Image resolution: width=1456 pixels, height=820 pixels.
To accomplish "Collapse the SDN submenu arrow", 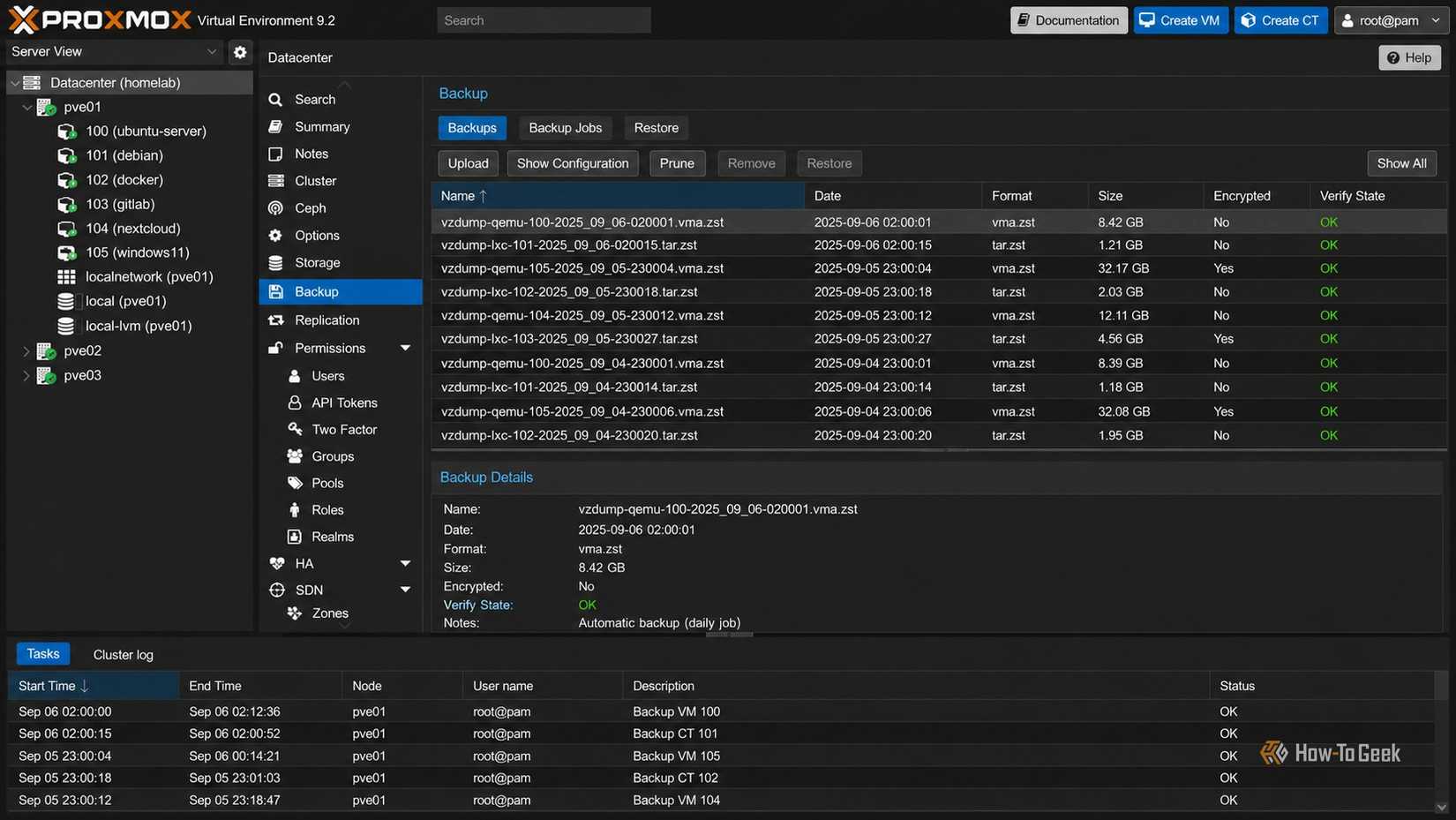I will pos(405,590).
